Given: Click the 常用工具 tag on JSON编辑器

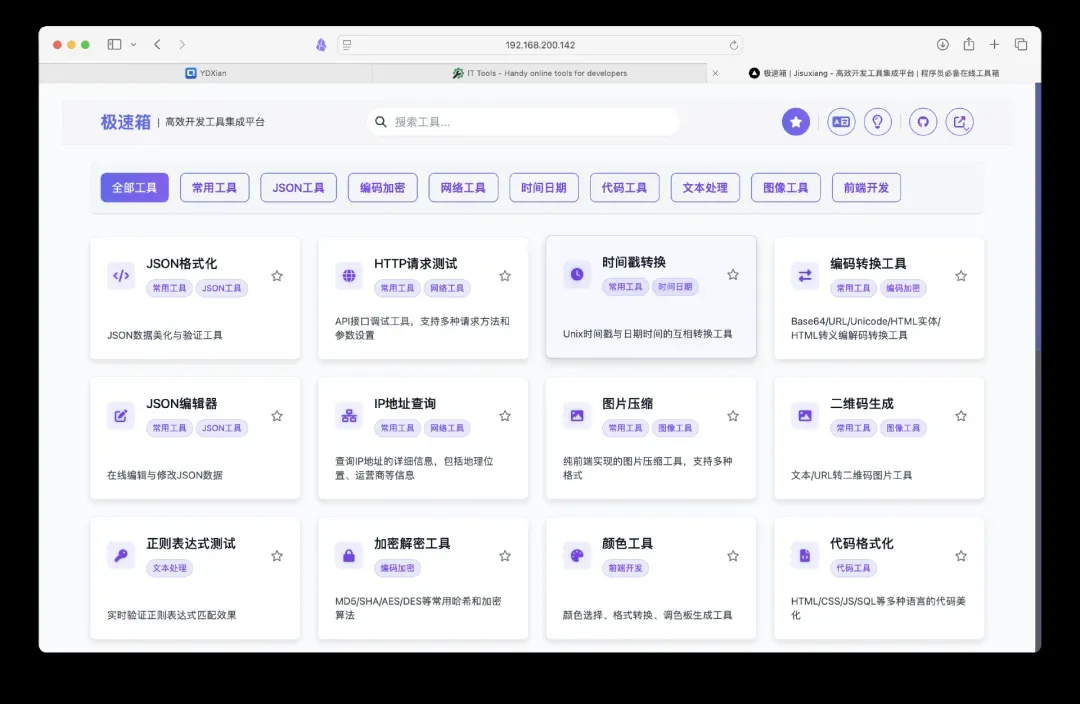Looking at the screenshot, I should pyautogui.click(x=169, y=428).
